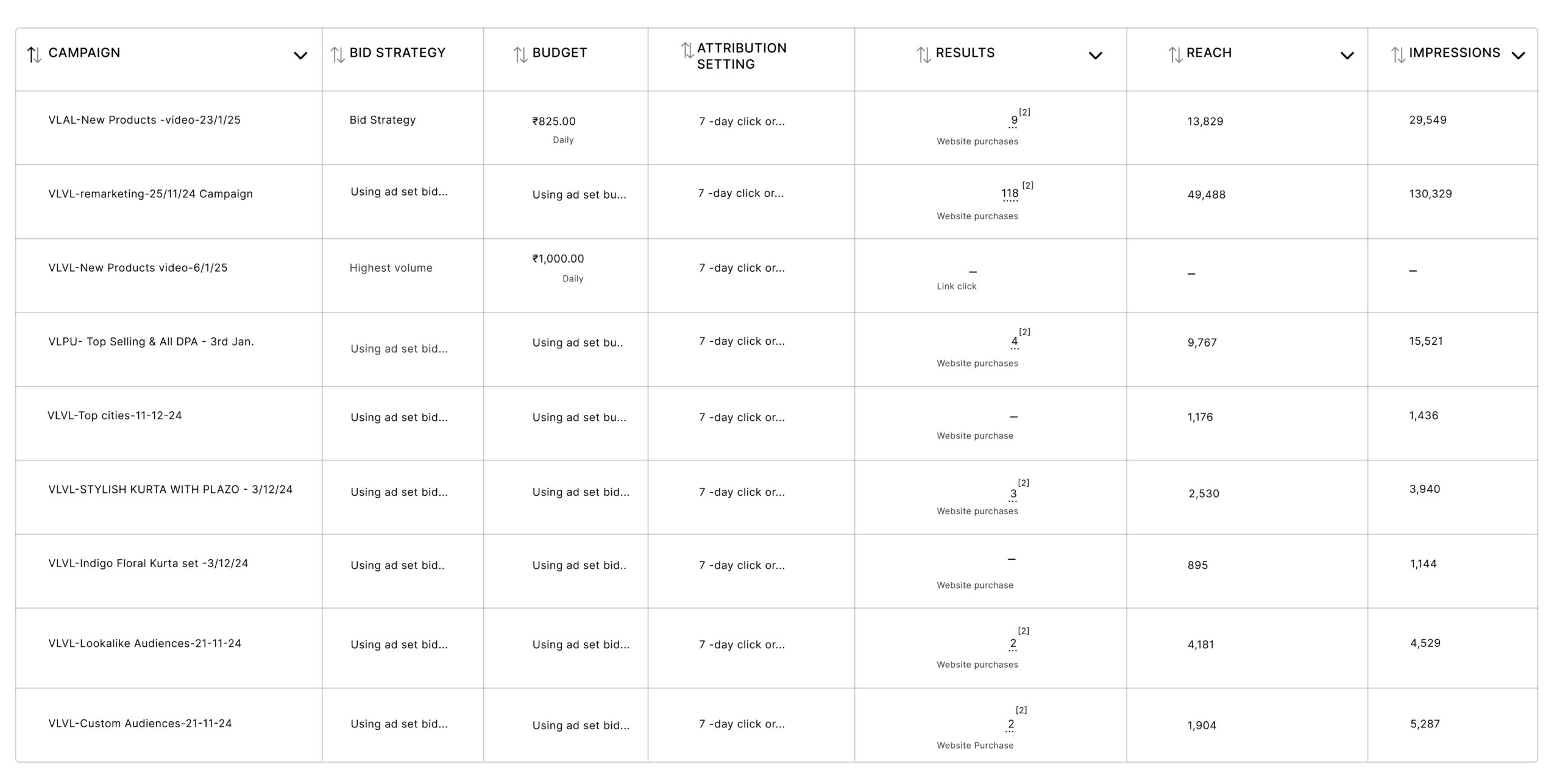Click the Highest volume bid strategy cell
Viewport: 1560px width, 784px height.
point(391,268)
